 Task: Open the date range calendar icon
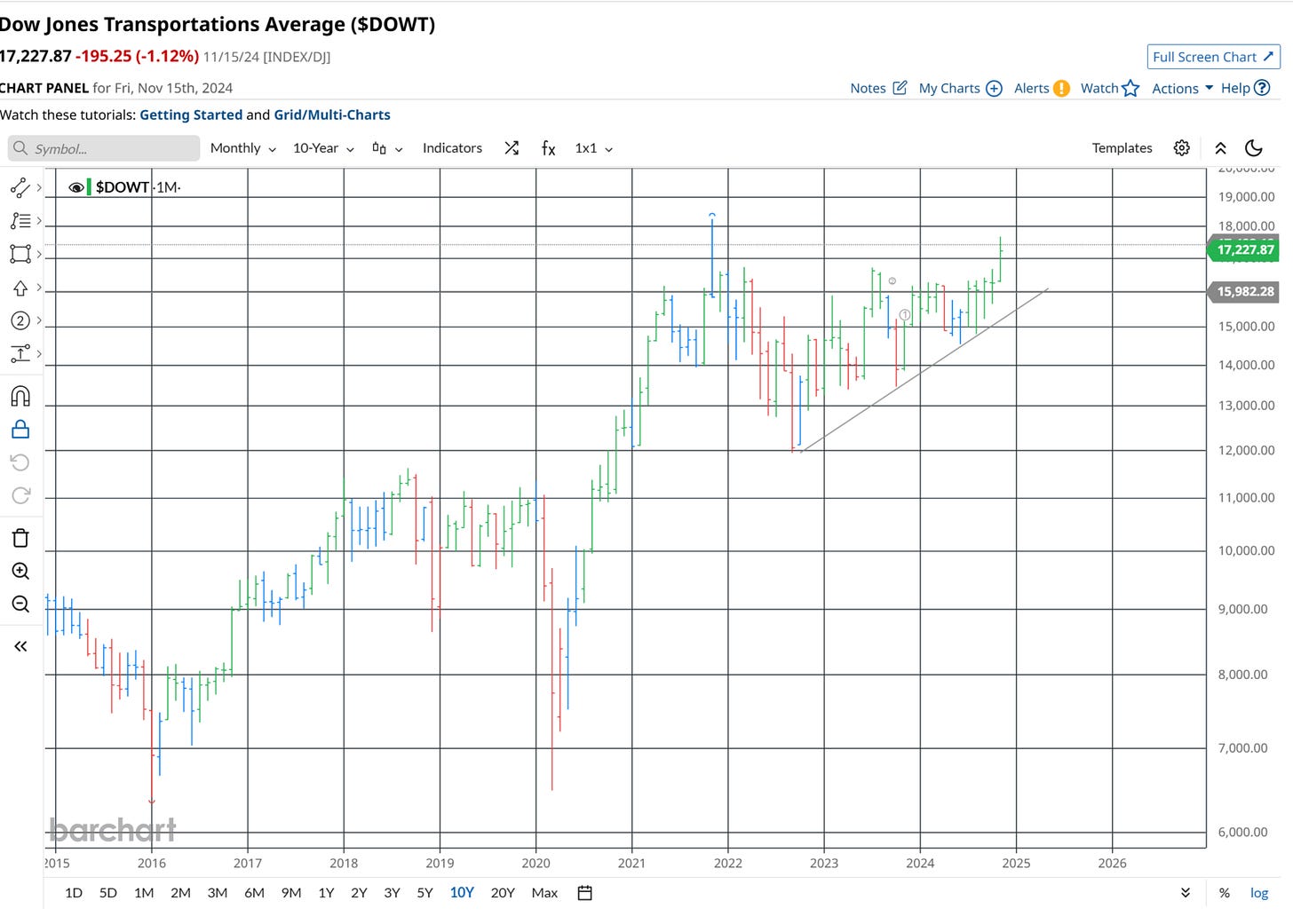(584, 893)
